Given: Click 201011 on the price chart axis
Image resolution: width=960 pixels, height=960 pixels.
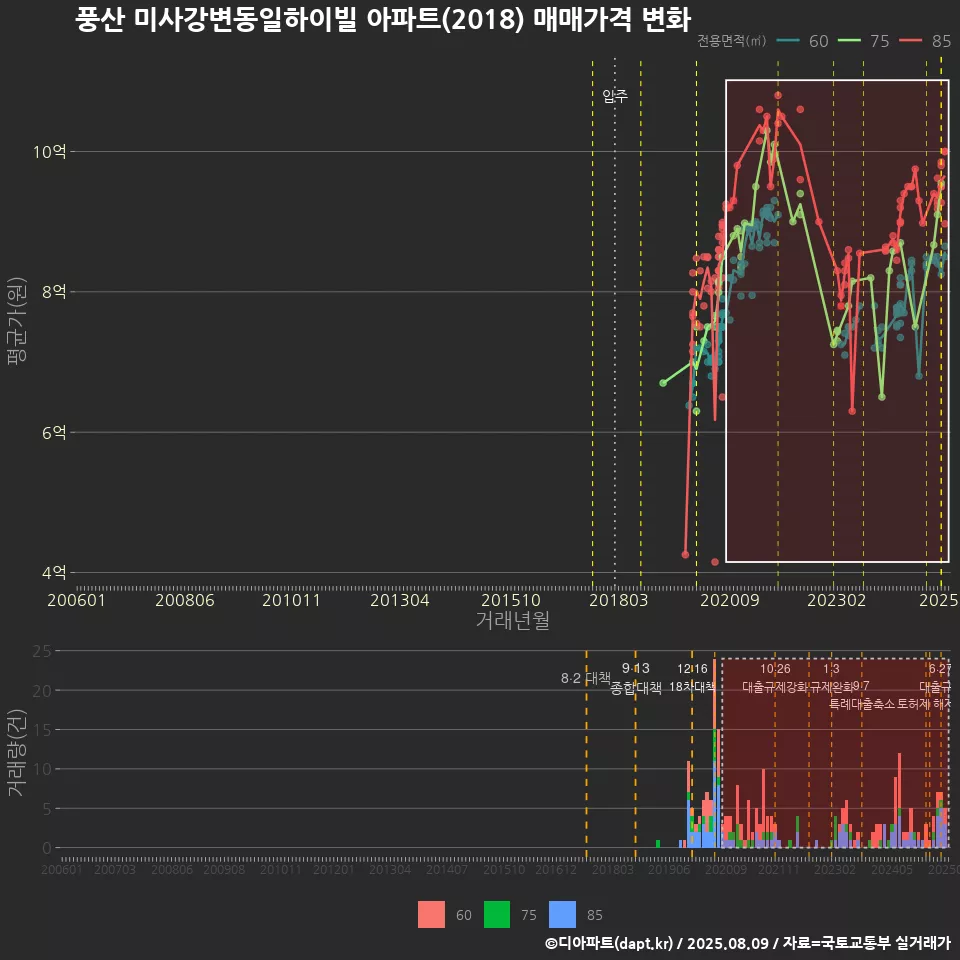Looking at the screenshot, I should [x=291, y=600].
